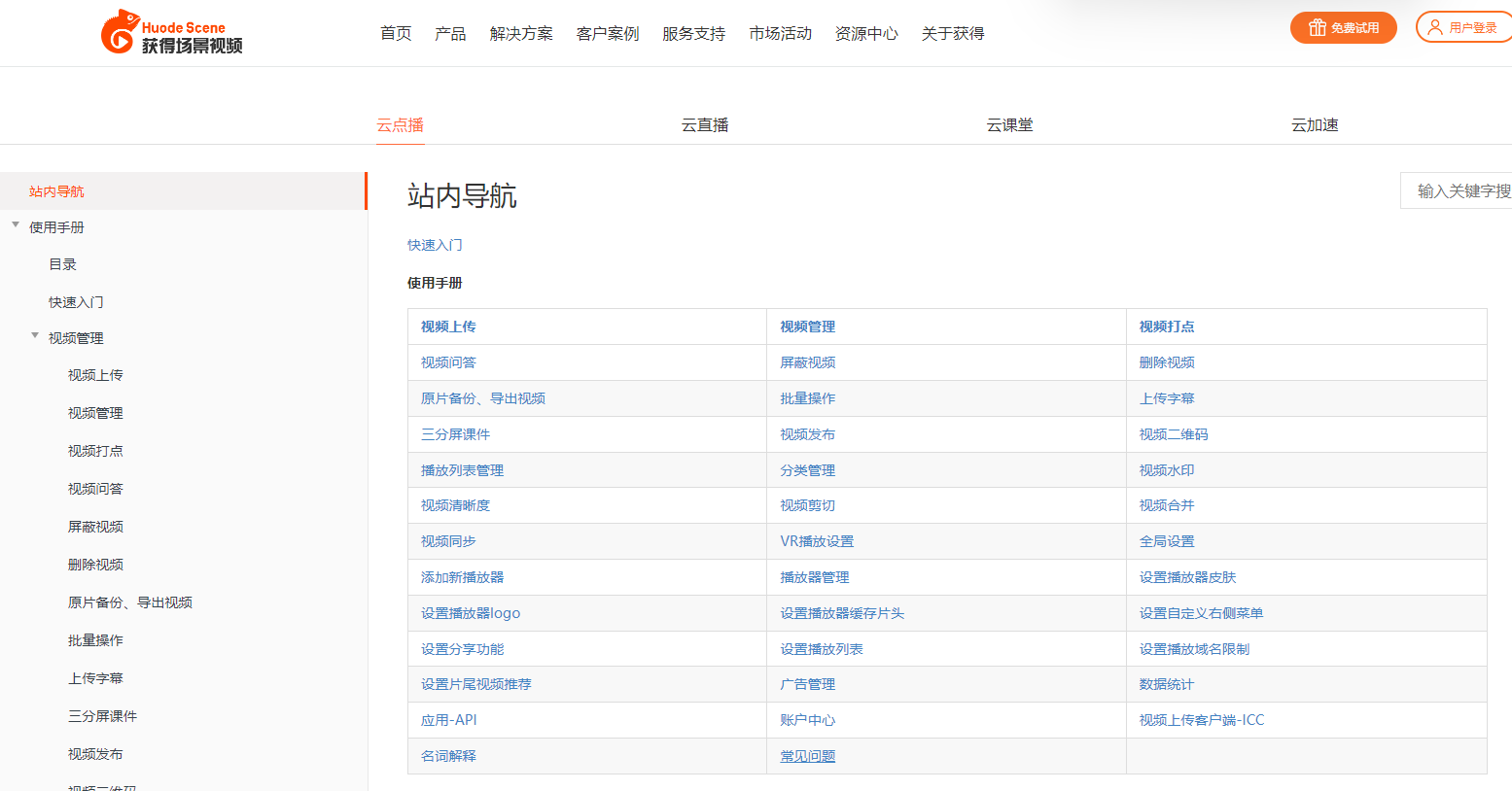Collapse the 视频管理 sidebar section arrow
Screen dimensions: 1512x791
35,335
